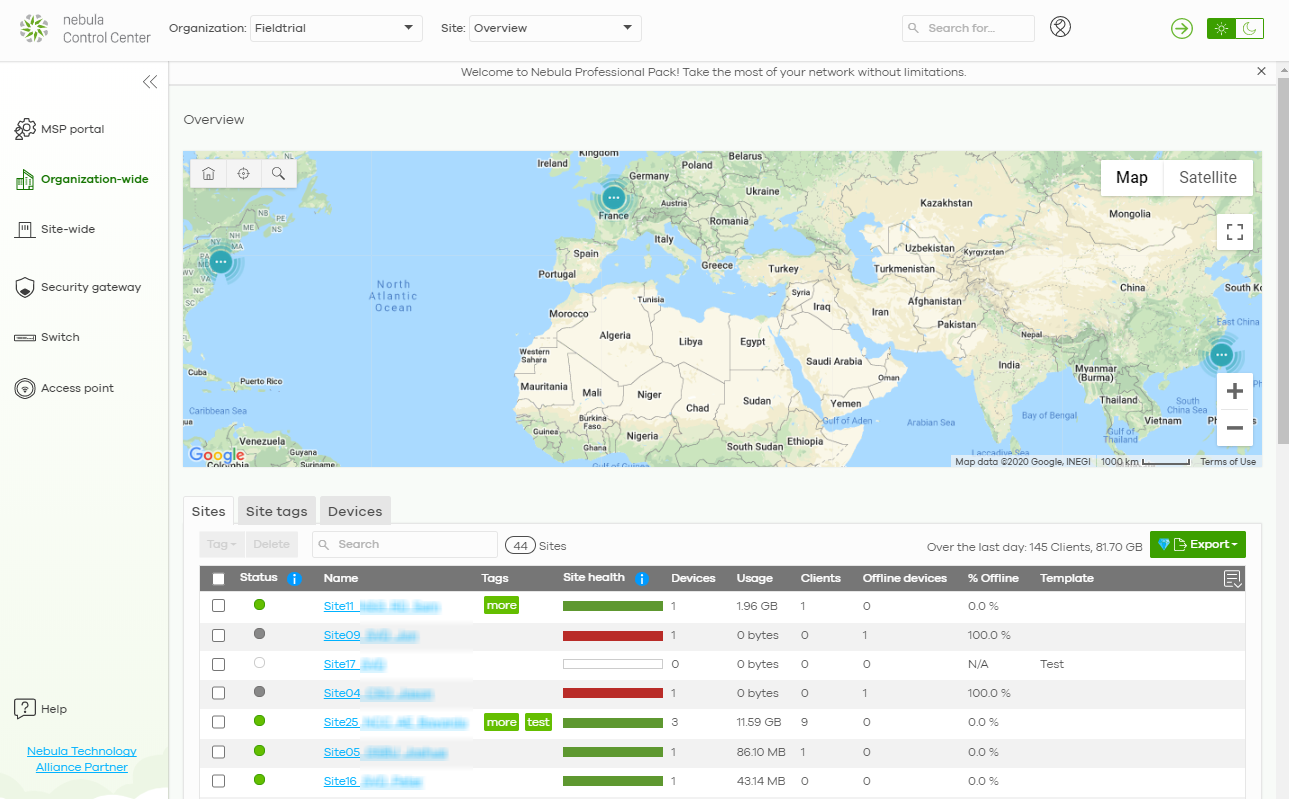
Task: Check the Site05 row checkbox
Action: [219, 752]
